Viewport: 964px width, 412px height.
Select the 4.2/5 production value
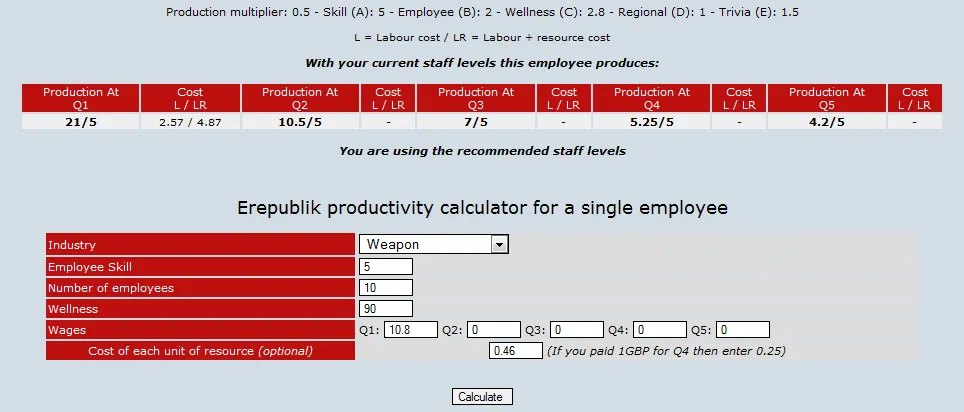point(827,122)
